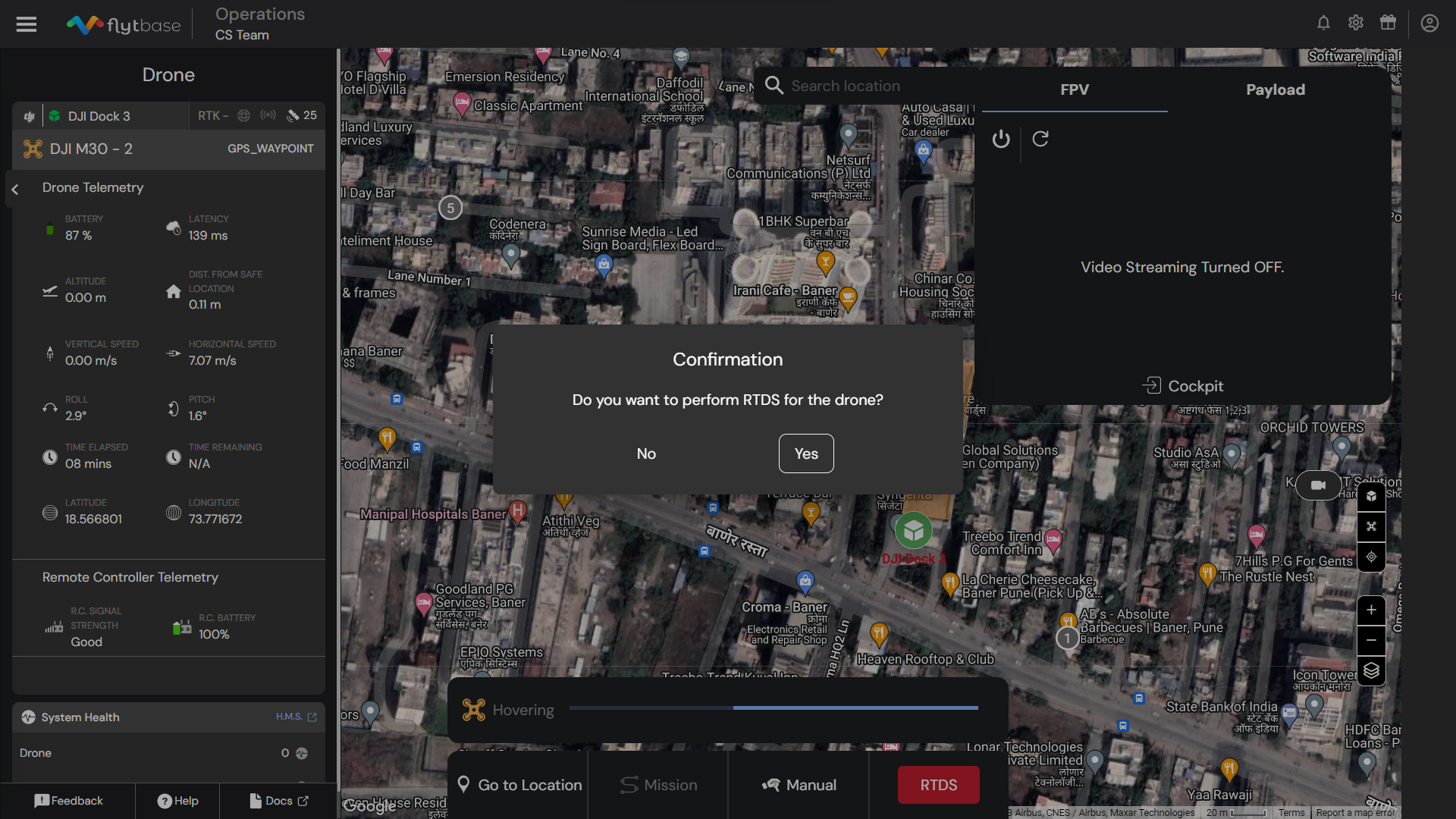
Task: Open the H.M.S. external link
Action: pos(297,717)
